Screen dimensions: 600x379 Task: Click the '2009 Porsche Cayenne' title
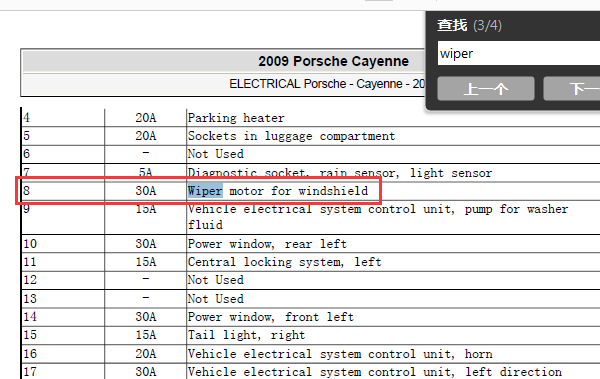[333, 61]
